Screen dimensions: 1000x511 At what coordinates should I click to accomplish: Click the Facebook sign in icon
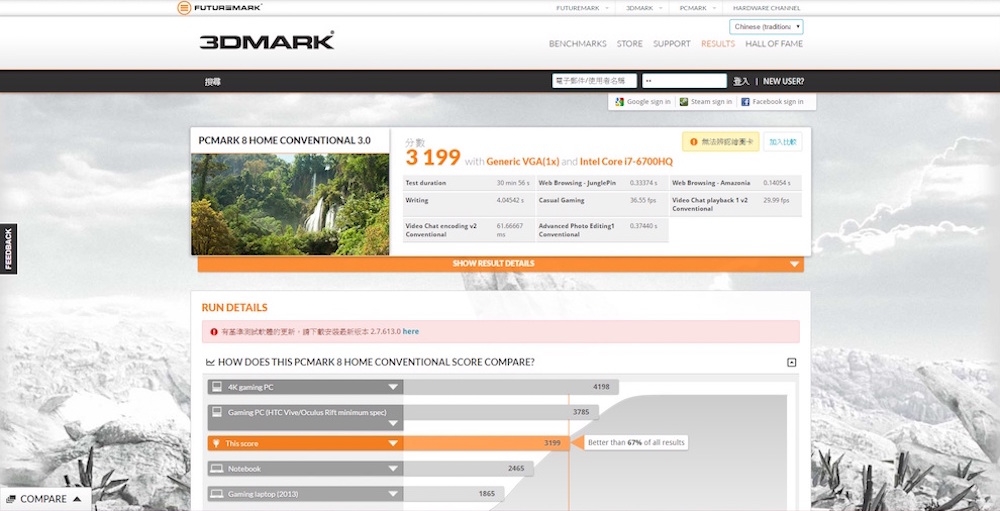745,101
